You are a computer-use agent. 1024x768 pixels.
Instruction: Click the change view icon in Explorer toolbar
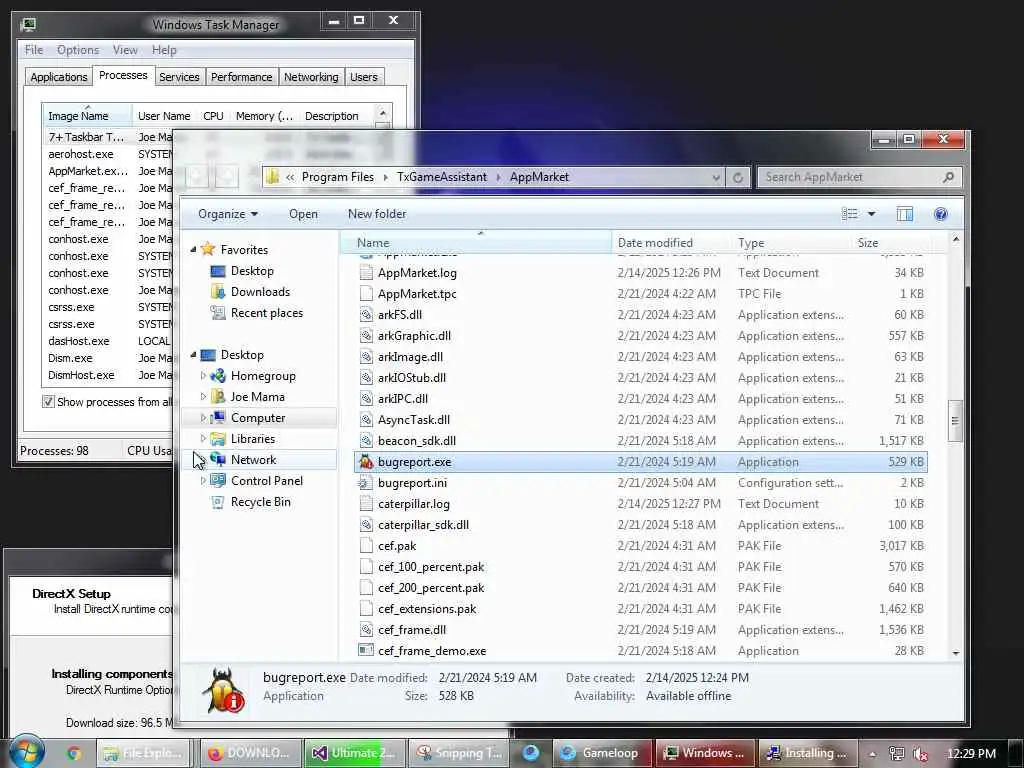pyautogui.click(x=850, y=214)
